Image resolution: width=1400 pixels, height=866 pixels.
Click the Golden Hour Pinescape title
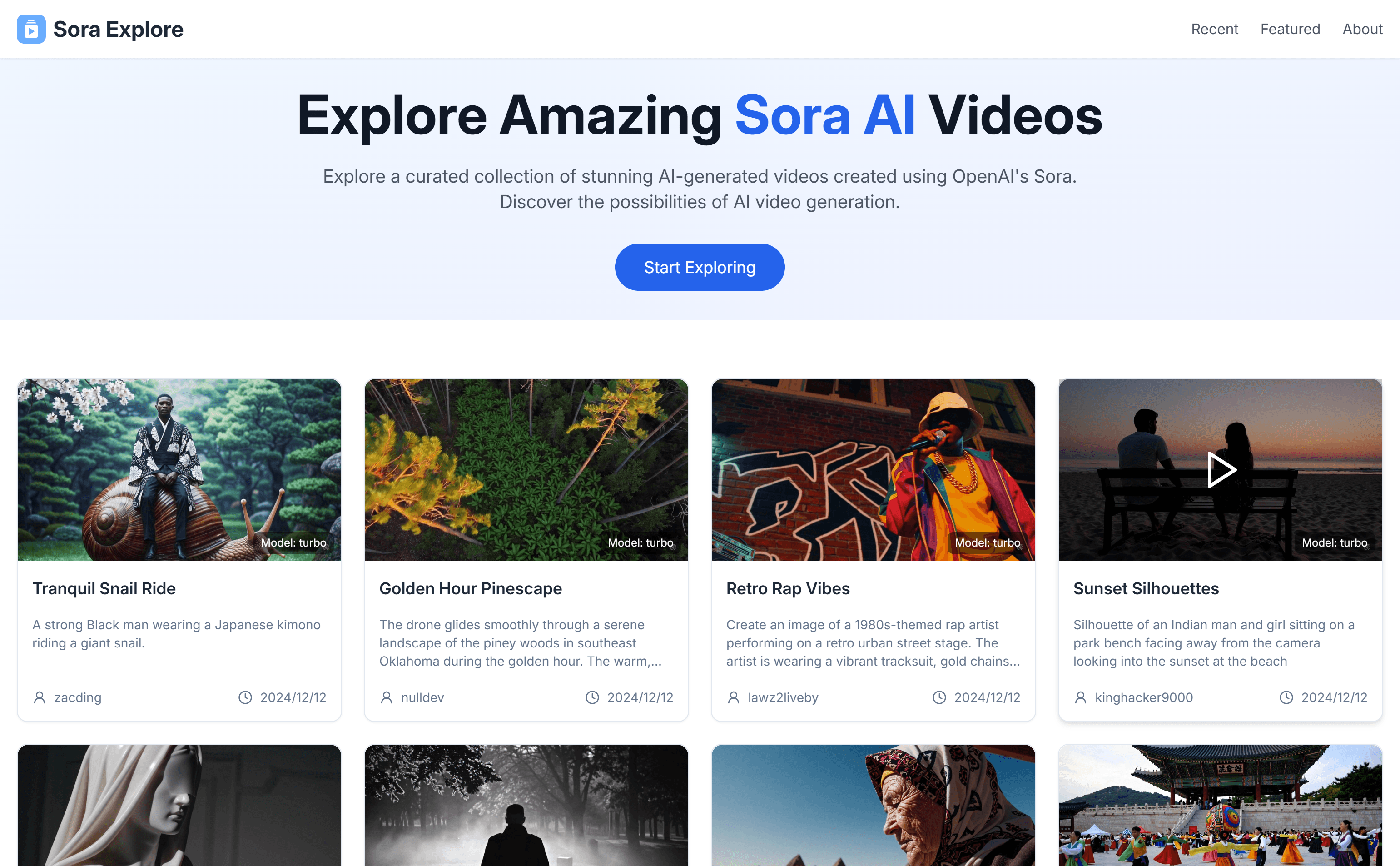(471, 588)
